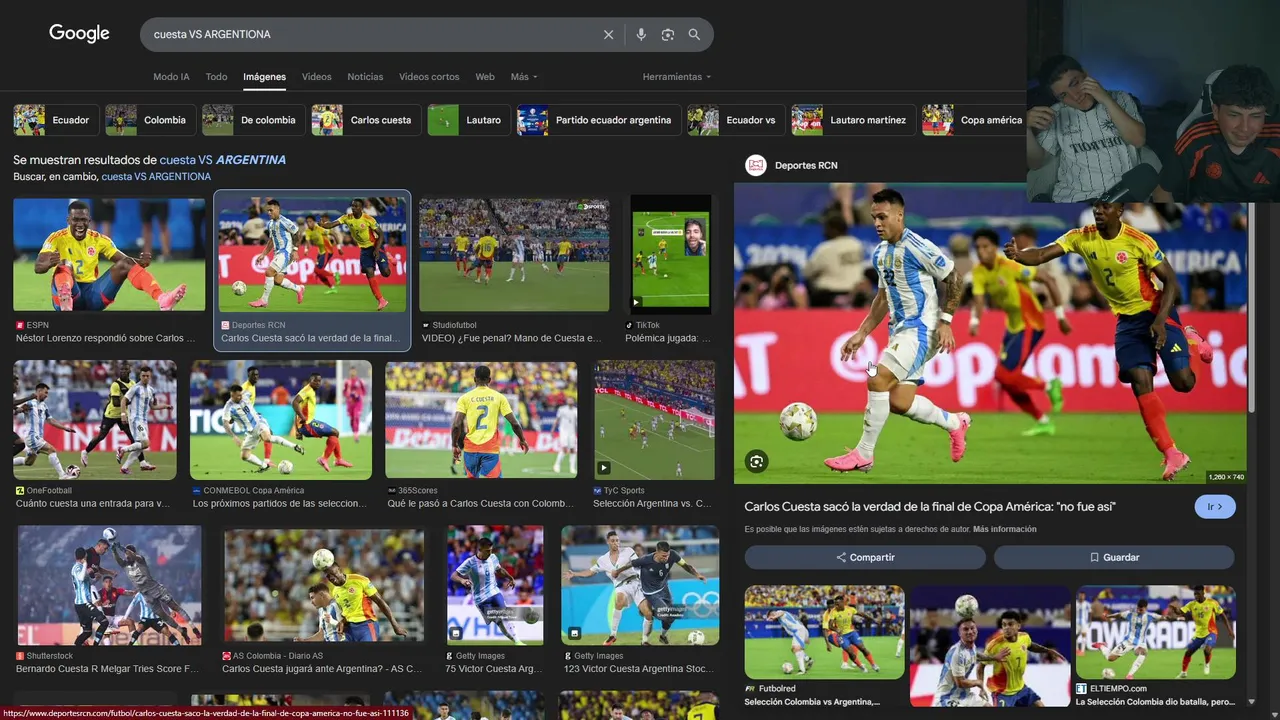Viewport: 1280px width, 720px height.
Task: Open caption Los próximos partidos de las selecciones
Action: pyautogui.click(x=280, y=504)
